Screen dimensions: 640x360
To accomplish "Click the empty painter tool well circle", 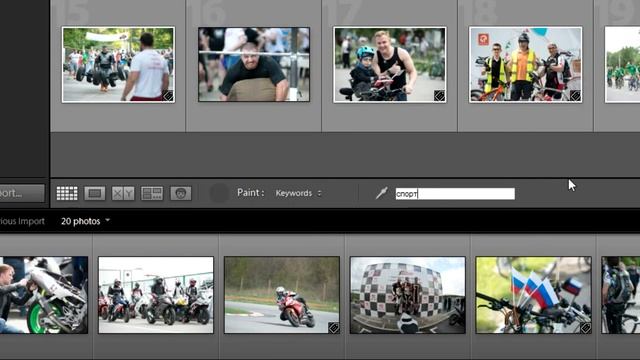I will click(219, 193).
